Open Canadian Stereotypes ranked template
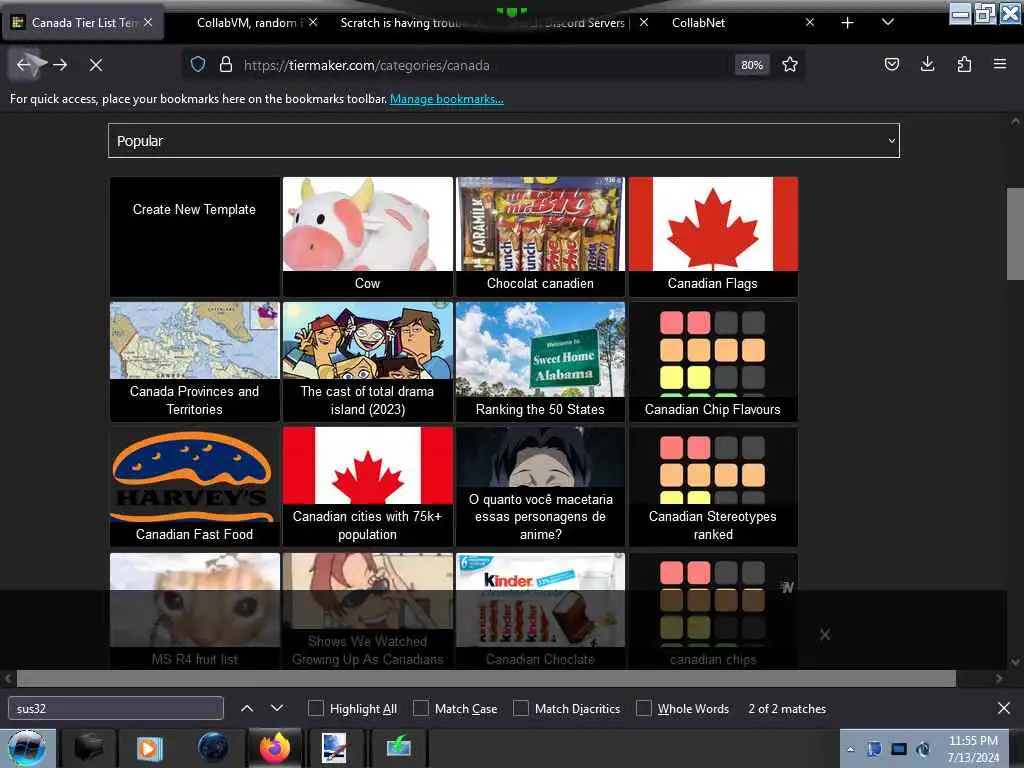This screenshot has height=768, width=1024. click(713, 487)
